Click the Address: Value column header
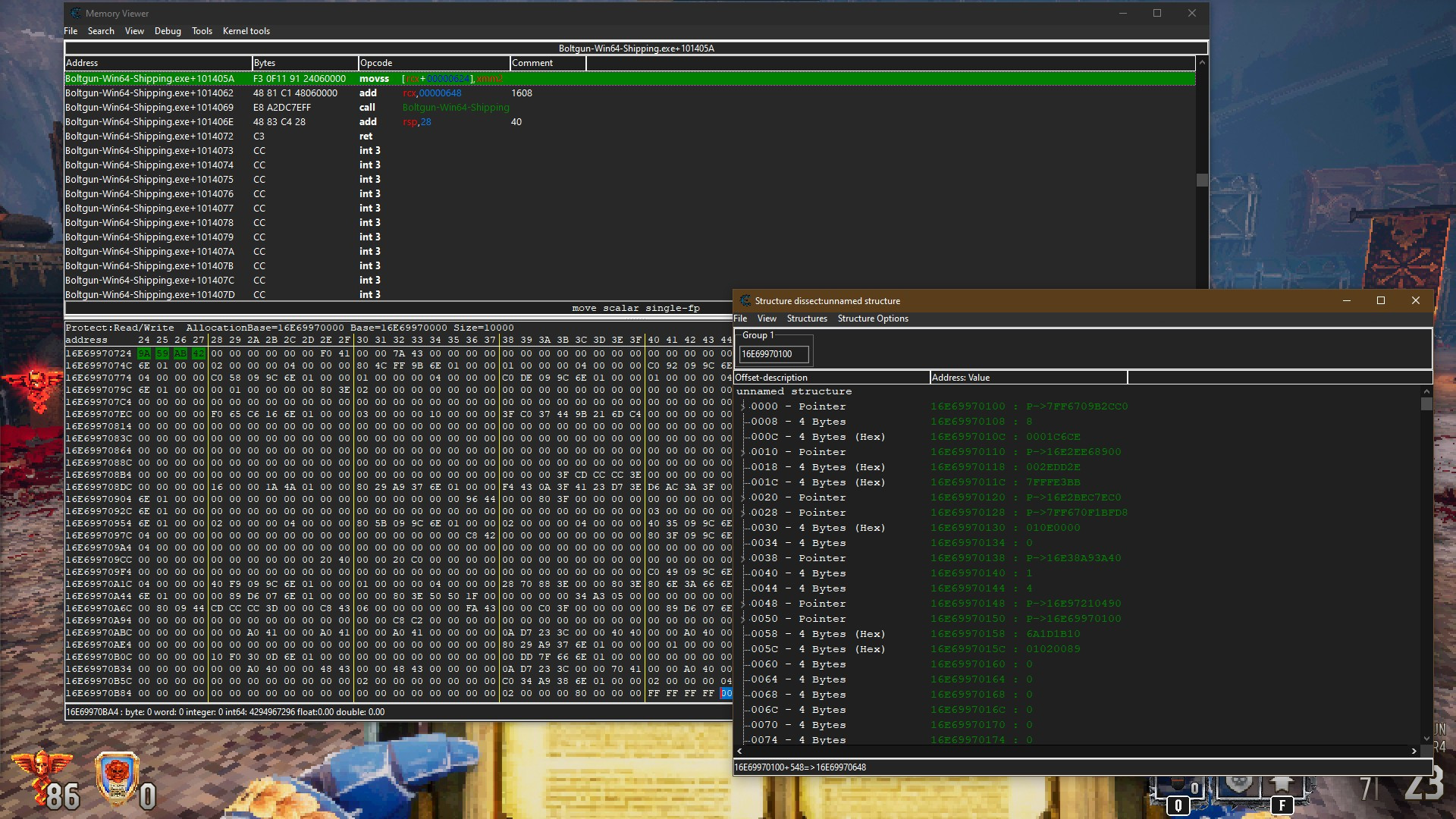 point(1028,378)
